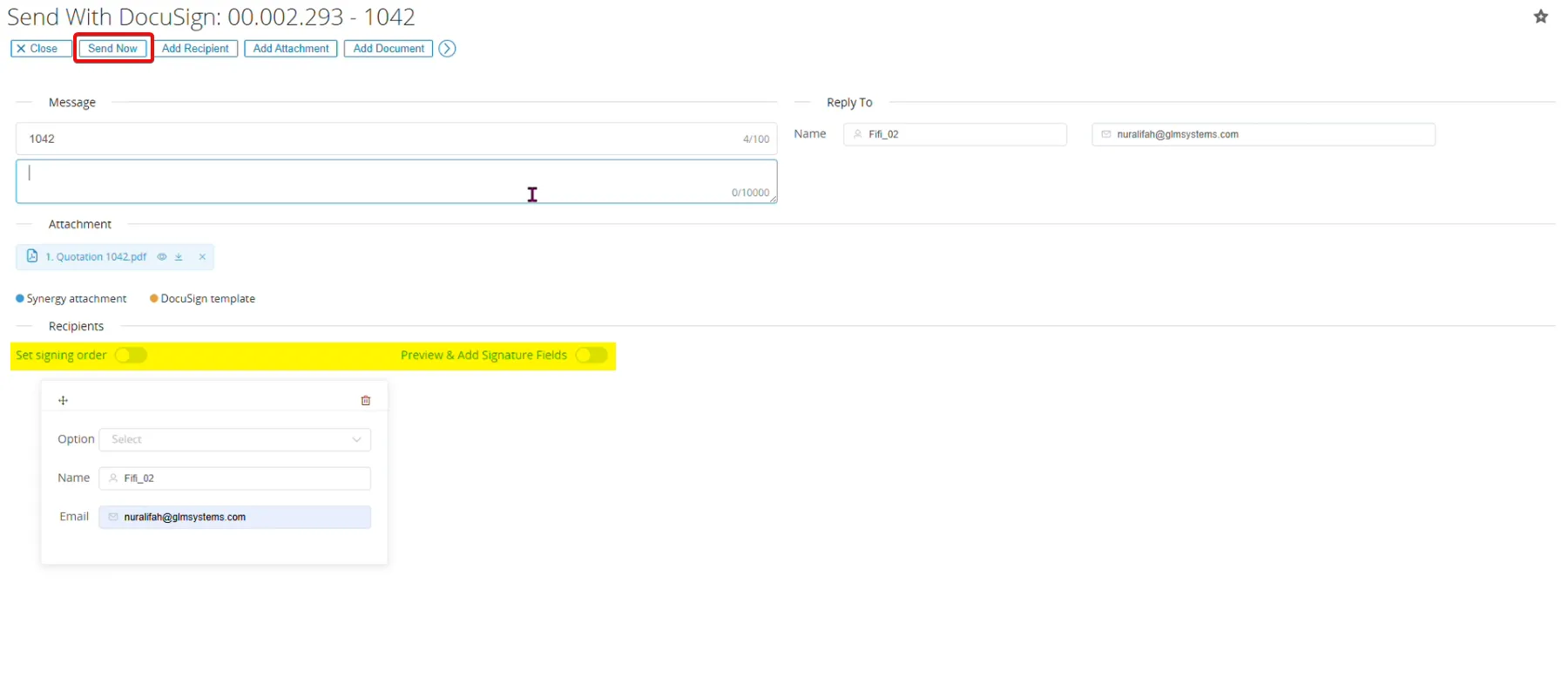Click the Recipients section heading
This screenshot has width=1568, height=678.
[76, 326]
